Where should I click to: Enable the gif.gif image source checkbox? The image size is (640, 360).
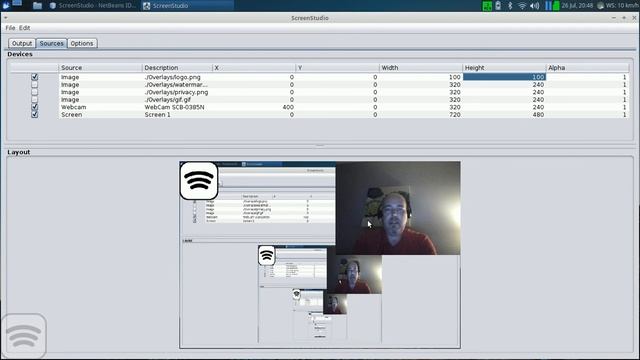pos(35,99)
